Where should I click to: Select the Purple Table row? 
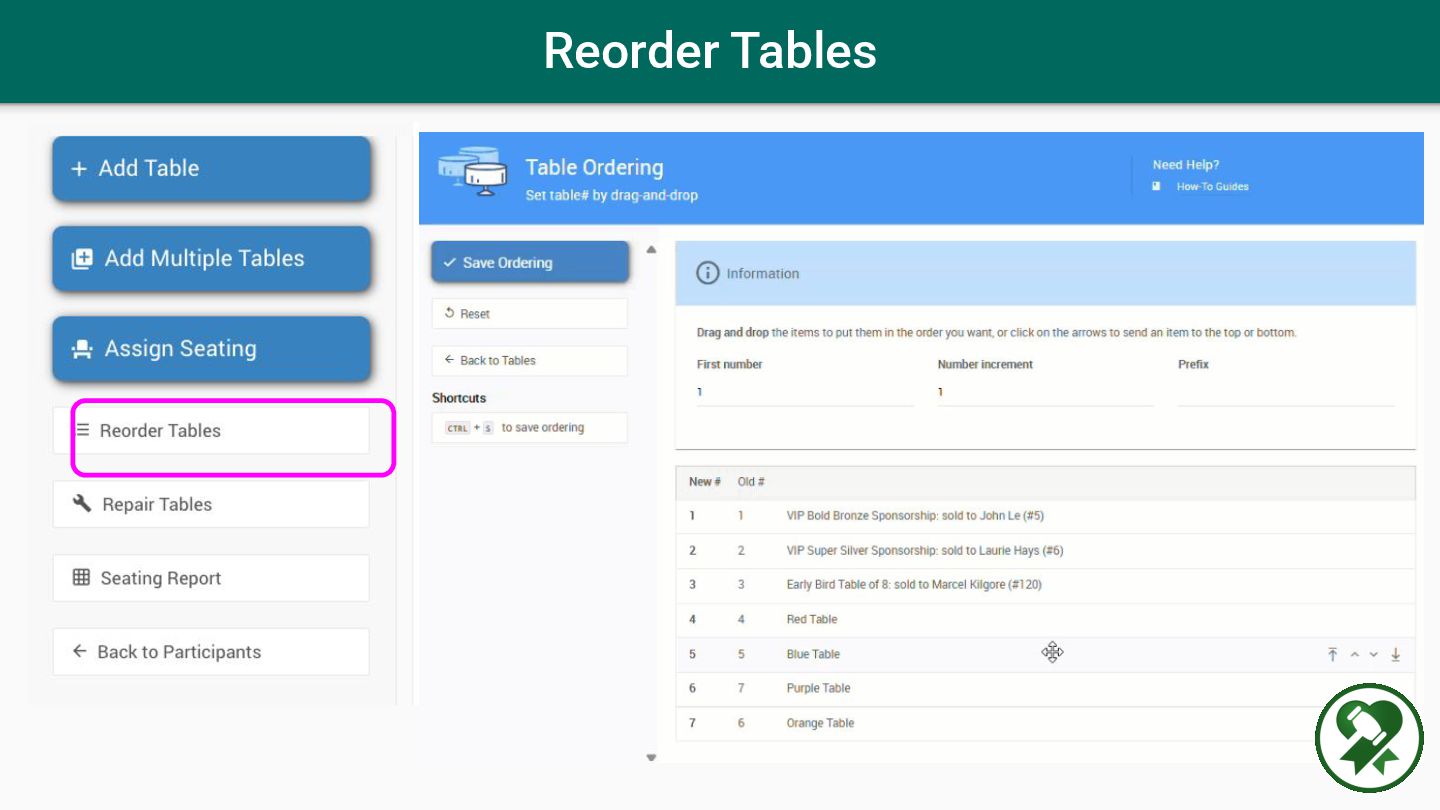[x=1045, y=688]
